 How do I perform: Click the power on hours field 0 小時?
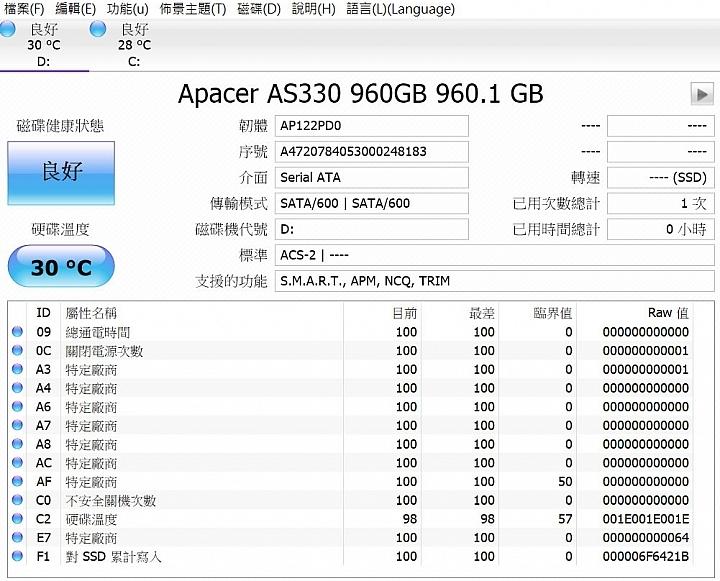coord(661,229)
